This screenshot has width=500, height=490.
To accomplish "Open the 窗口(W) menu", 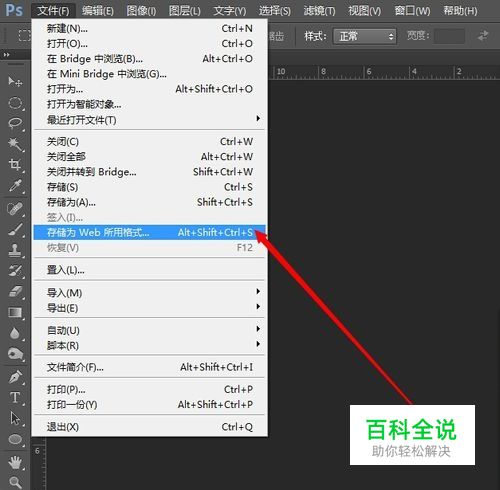I will (x=412, y=11).
